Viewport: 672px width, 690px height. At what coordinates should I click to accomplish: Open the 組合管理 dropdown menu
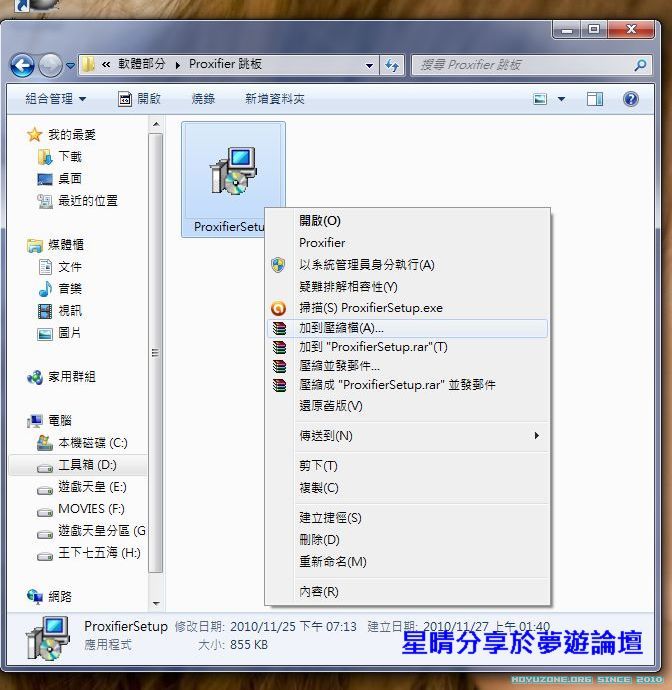[x=55, y=99]
